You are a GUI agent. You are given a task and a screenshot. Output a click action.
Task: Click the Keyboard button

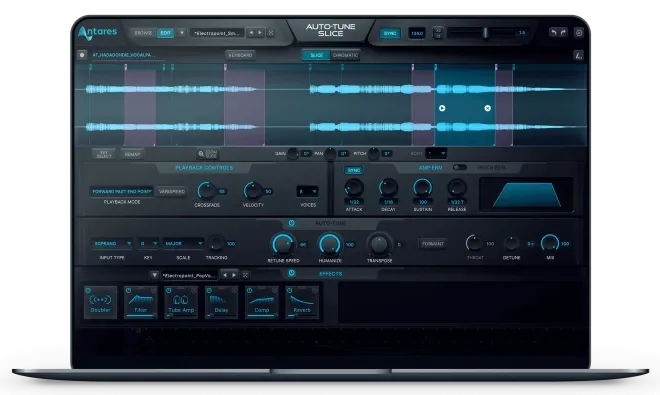[x=240, y=55]
